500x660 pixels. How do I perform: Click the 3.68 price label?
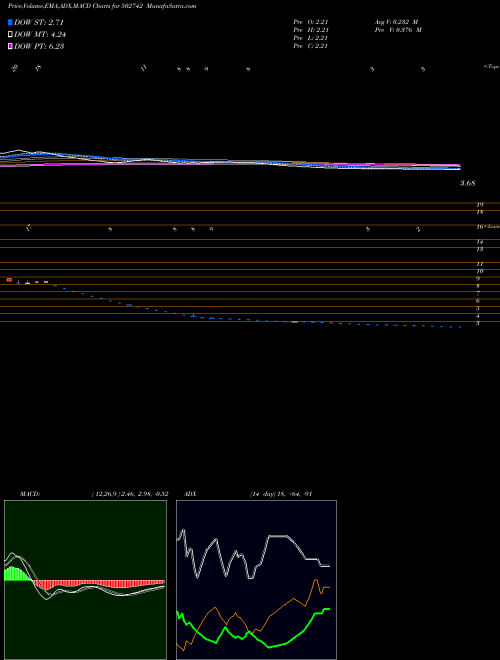(468, 183)
